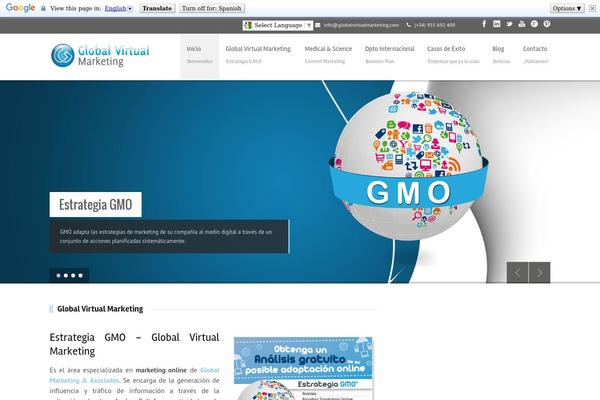Open Global Marketing & Asociados link
Screen dimensions: 600x400
click(x=134, y=375)
